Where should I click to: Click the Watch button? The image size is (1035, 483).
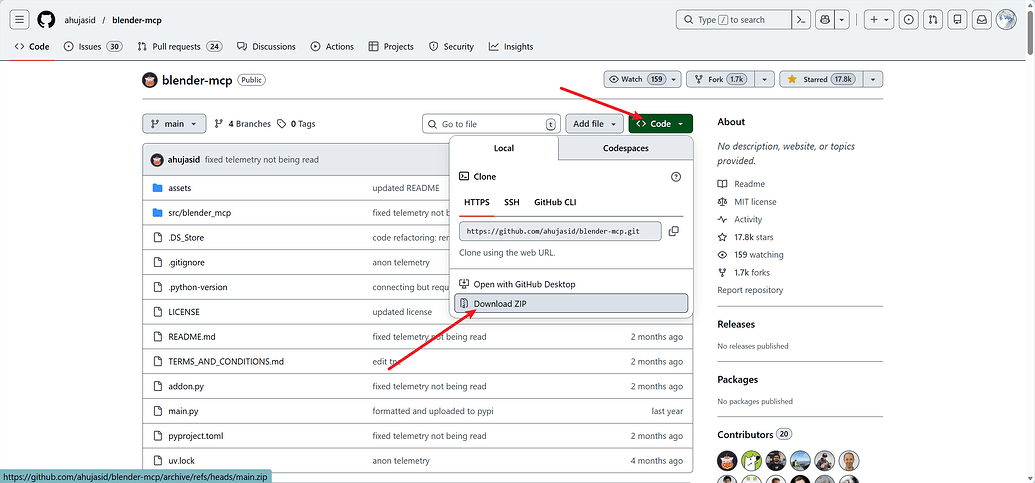634,79
